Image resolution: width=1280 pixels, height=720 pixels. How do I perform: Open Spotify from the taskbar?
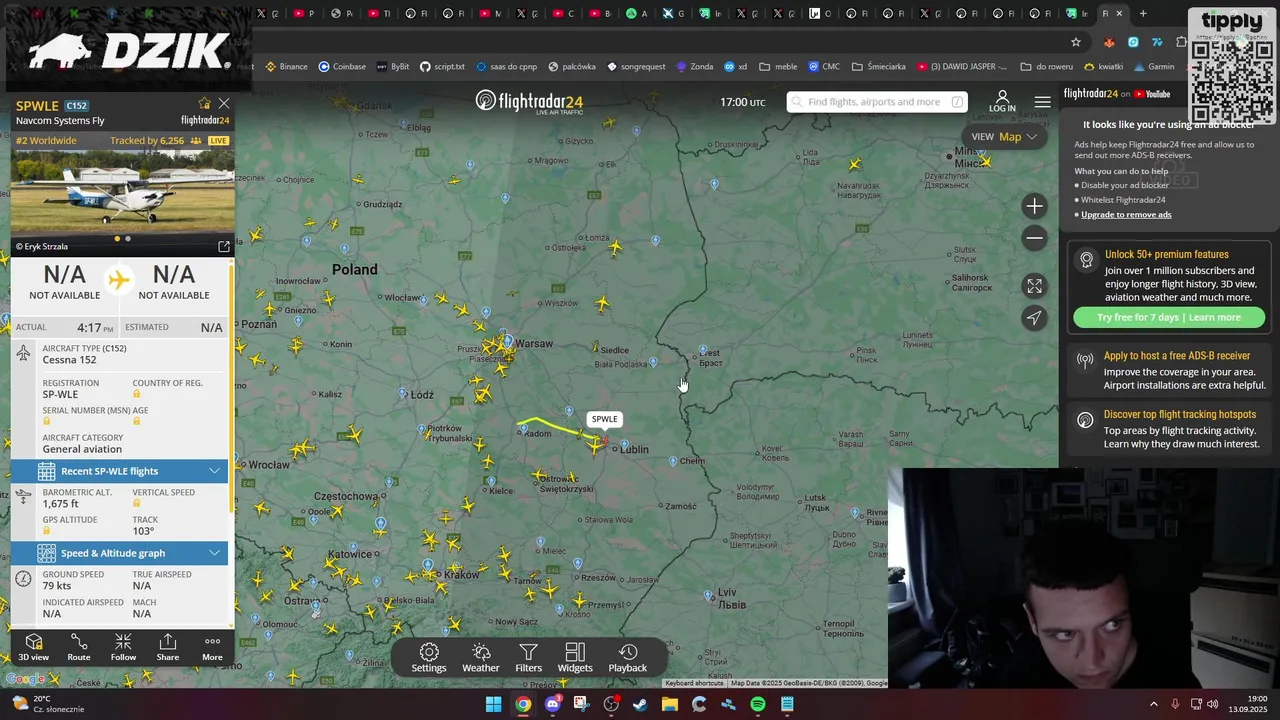pyautogui.click(x=758, y=704)
